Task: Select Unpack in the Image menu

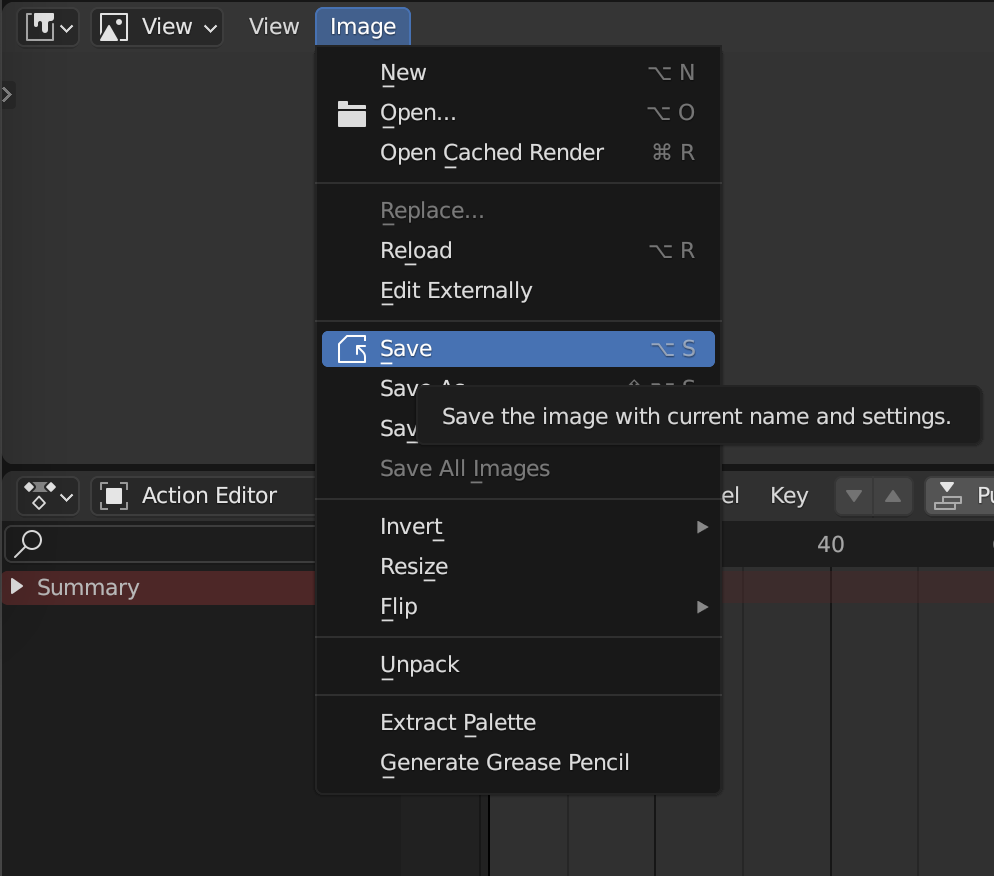Action: pos(518,664)
